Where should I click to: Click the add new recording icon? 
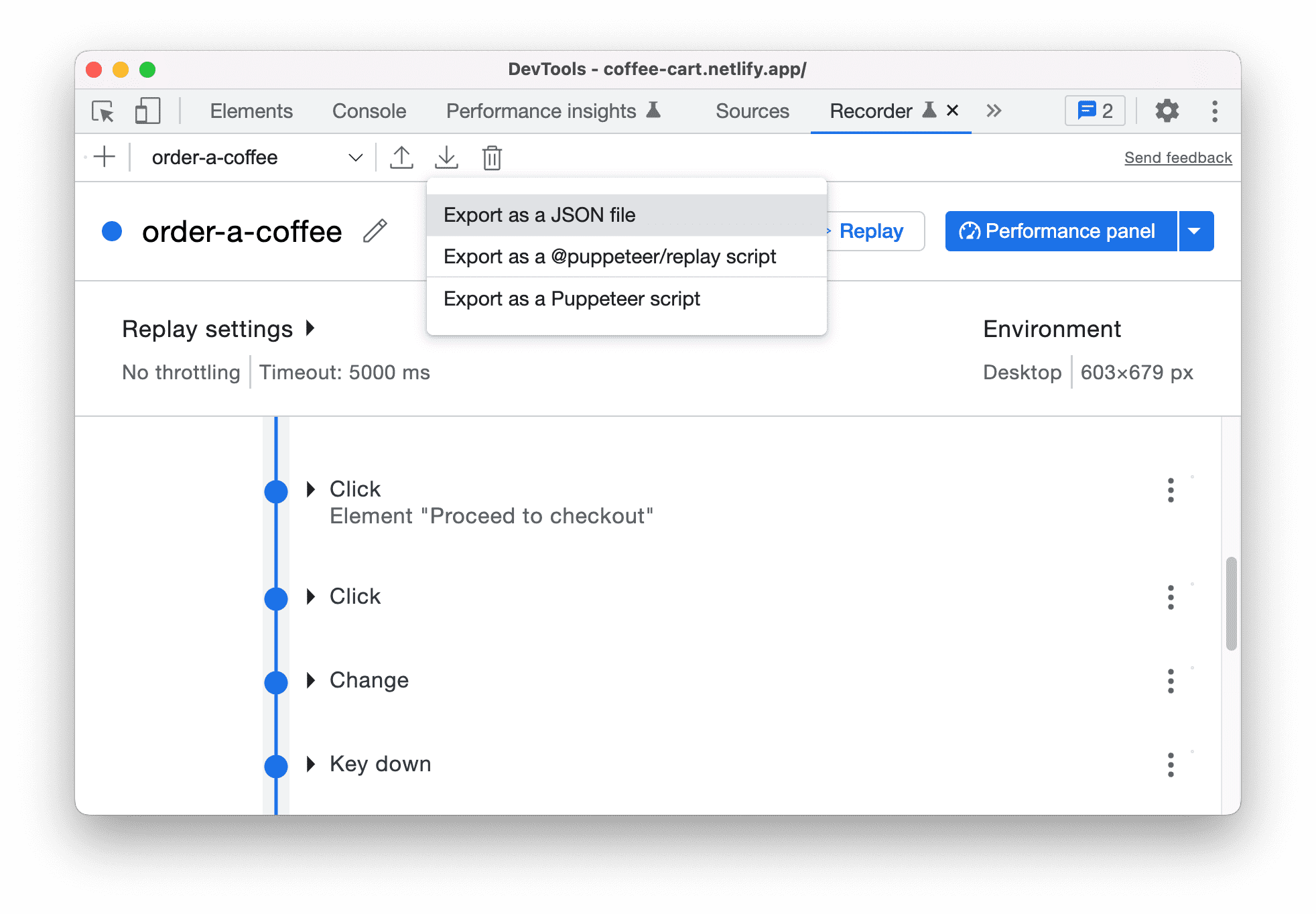click(103, 158)
